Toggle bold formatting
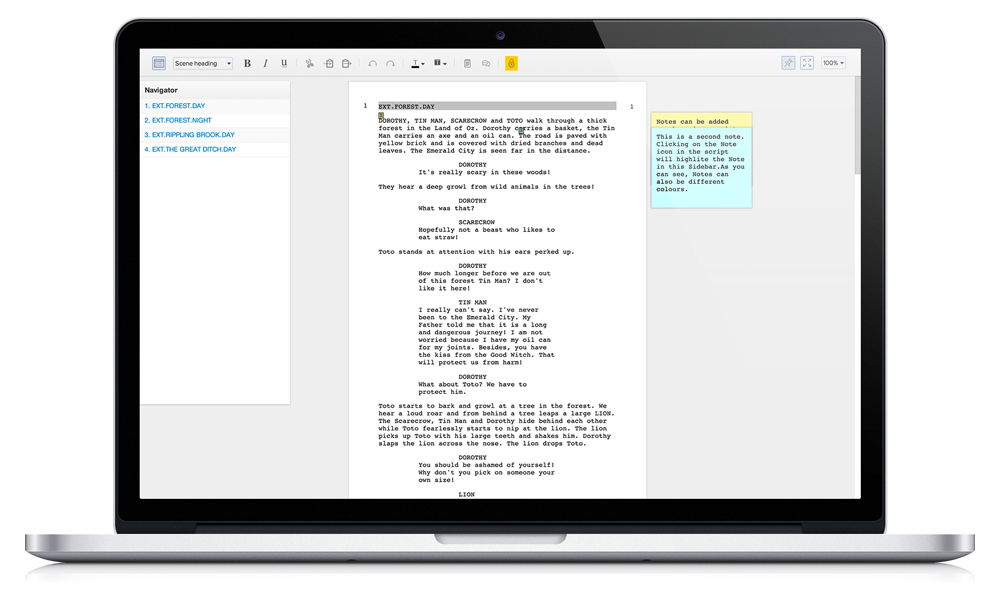Screen dimensions: 1000x600 [x=248, y=63]
